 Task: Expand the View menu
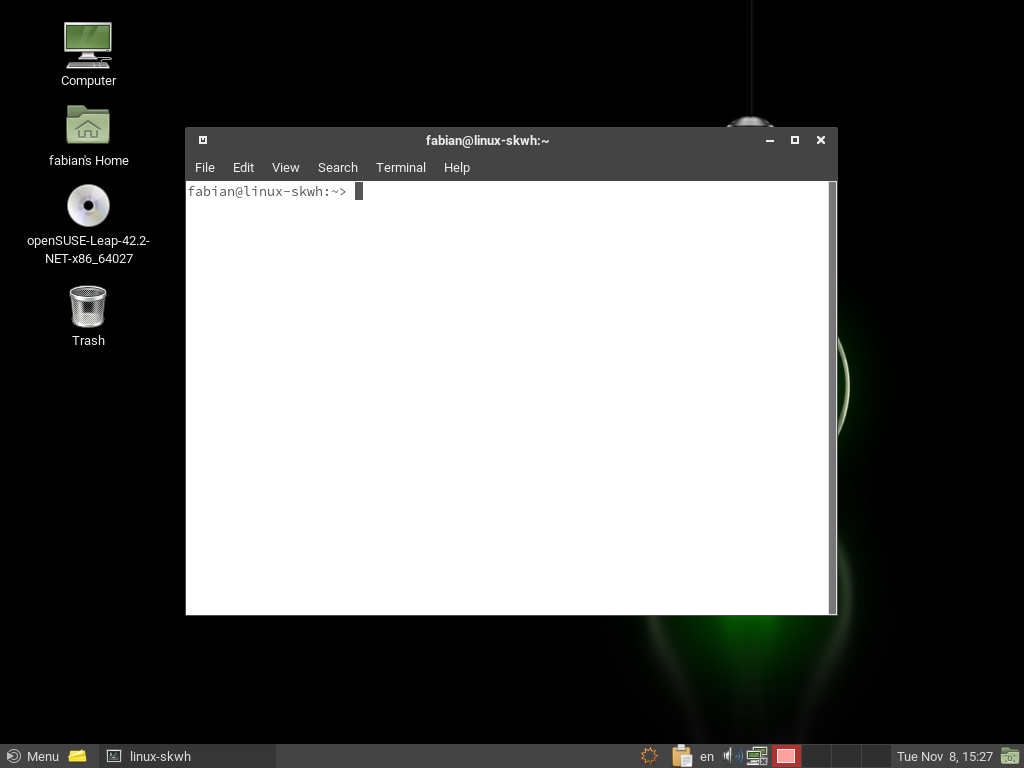pyautogui.click(x=285, y=168)
